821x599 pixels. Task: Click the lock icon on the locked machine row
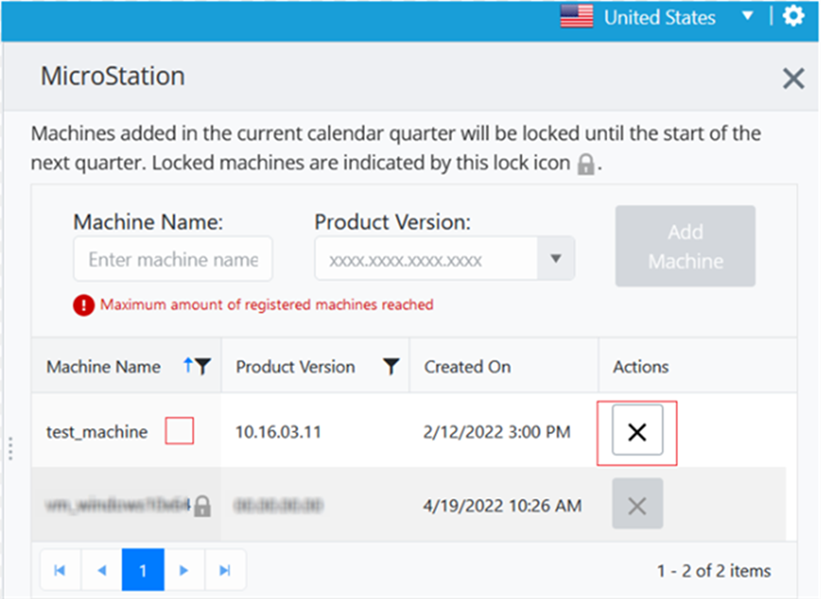coord(202,506)
